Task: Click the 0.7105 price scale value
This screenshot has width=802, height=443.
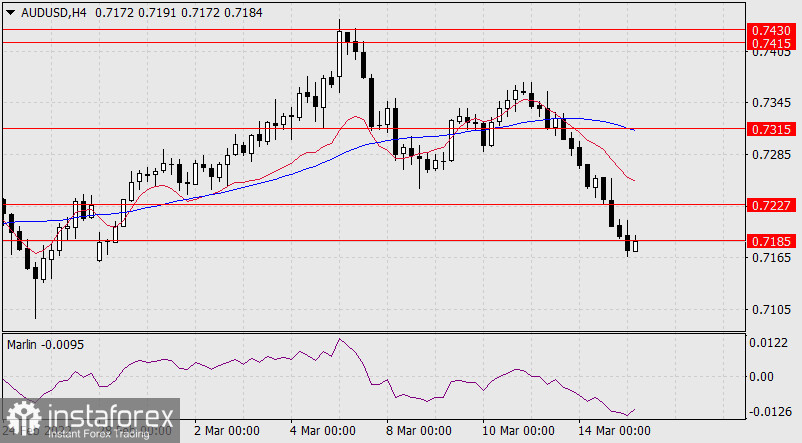Action: pos(771,310)
